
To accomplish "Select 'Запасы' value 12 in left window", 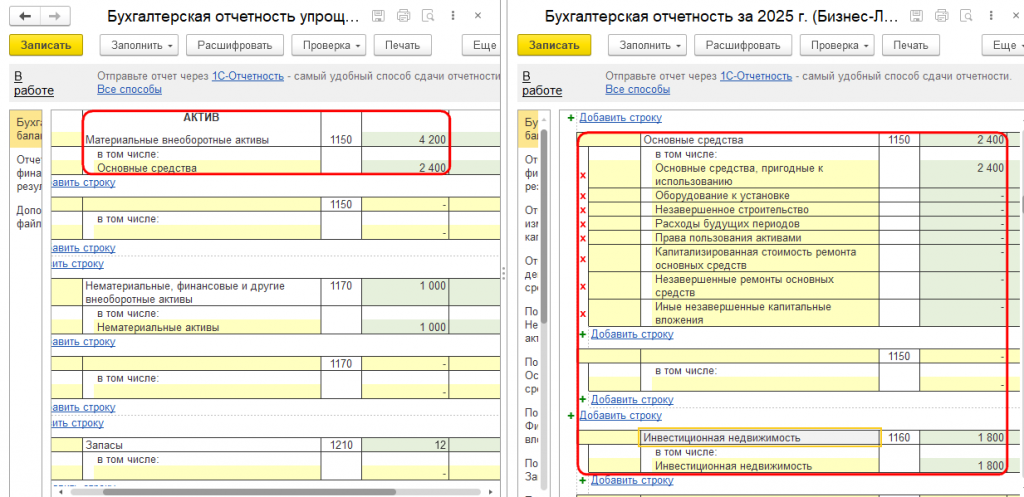I will 405,445.
